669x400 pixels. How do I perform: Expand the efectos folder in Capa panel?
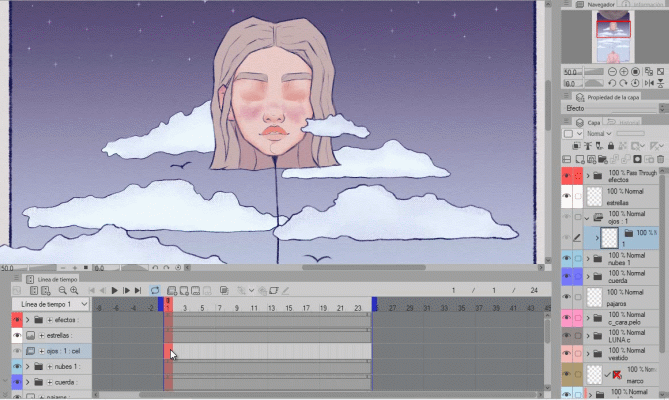tap(588, 176)
